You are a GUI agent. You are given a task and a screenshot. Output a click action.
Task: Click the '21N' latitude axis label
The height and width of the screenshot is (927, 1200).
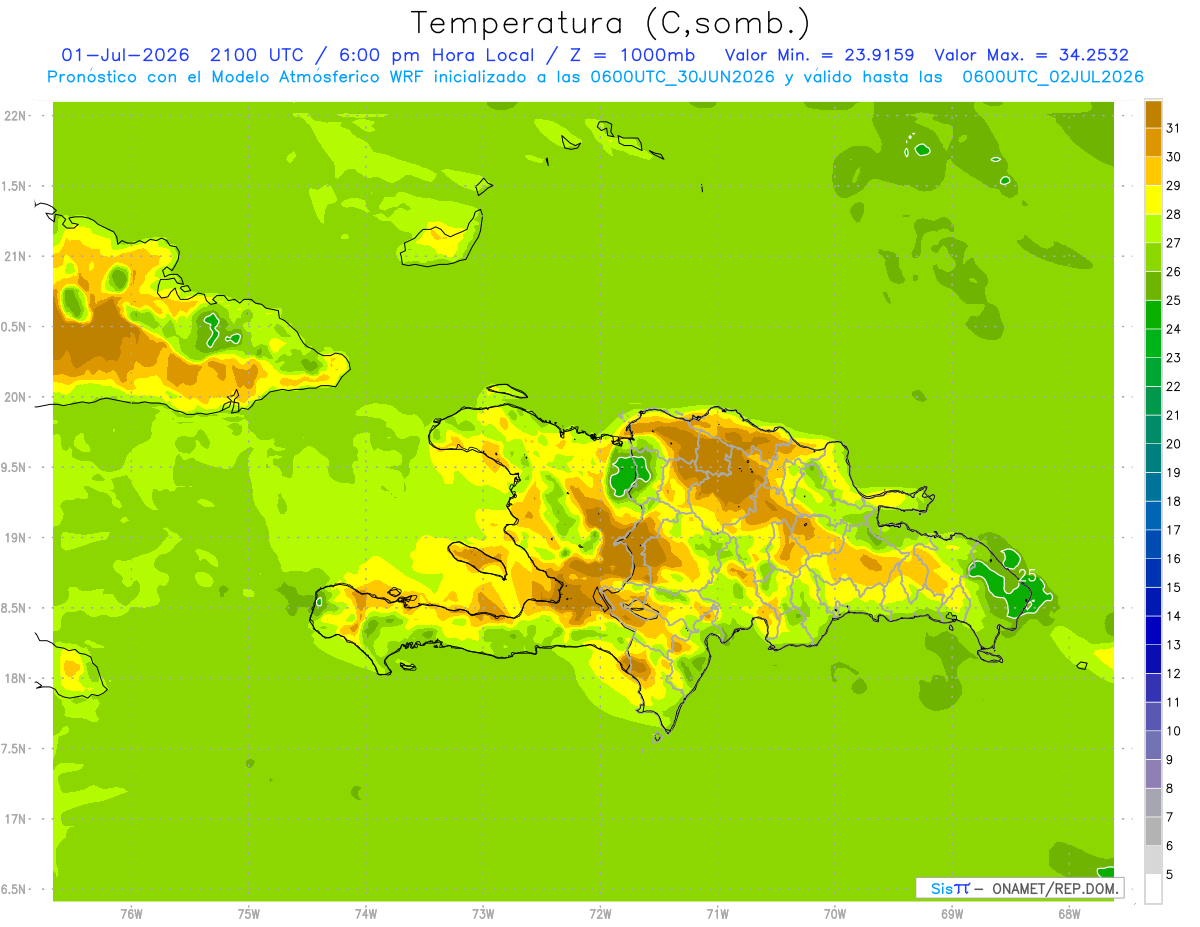(14, 257)
